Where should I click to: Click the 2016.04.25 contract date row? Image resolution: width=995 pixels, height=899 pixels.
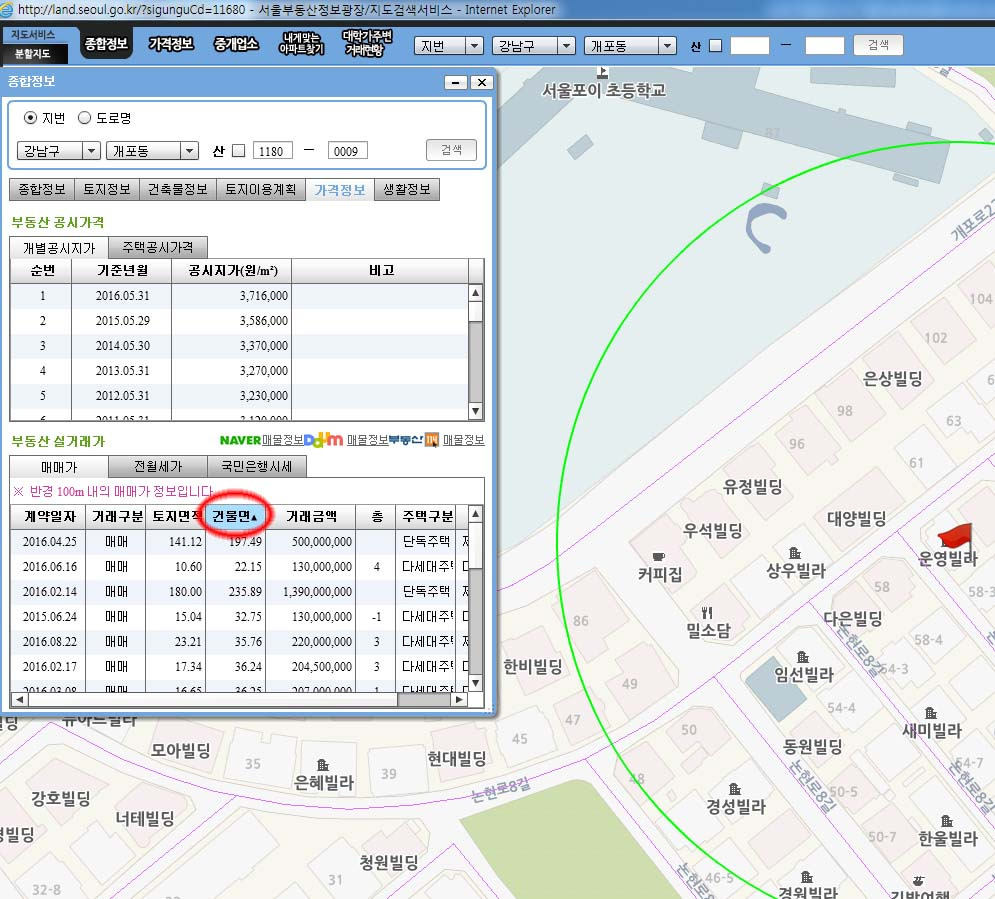pos(49,541)
